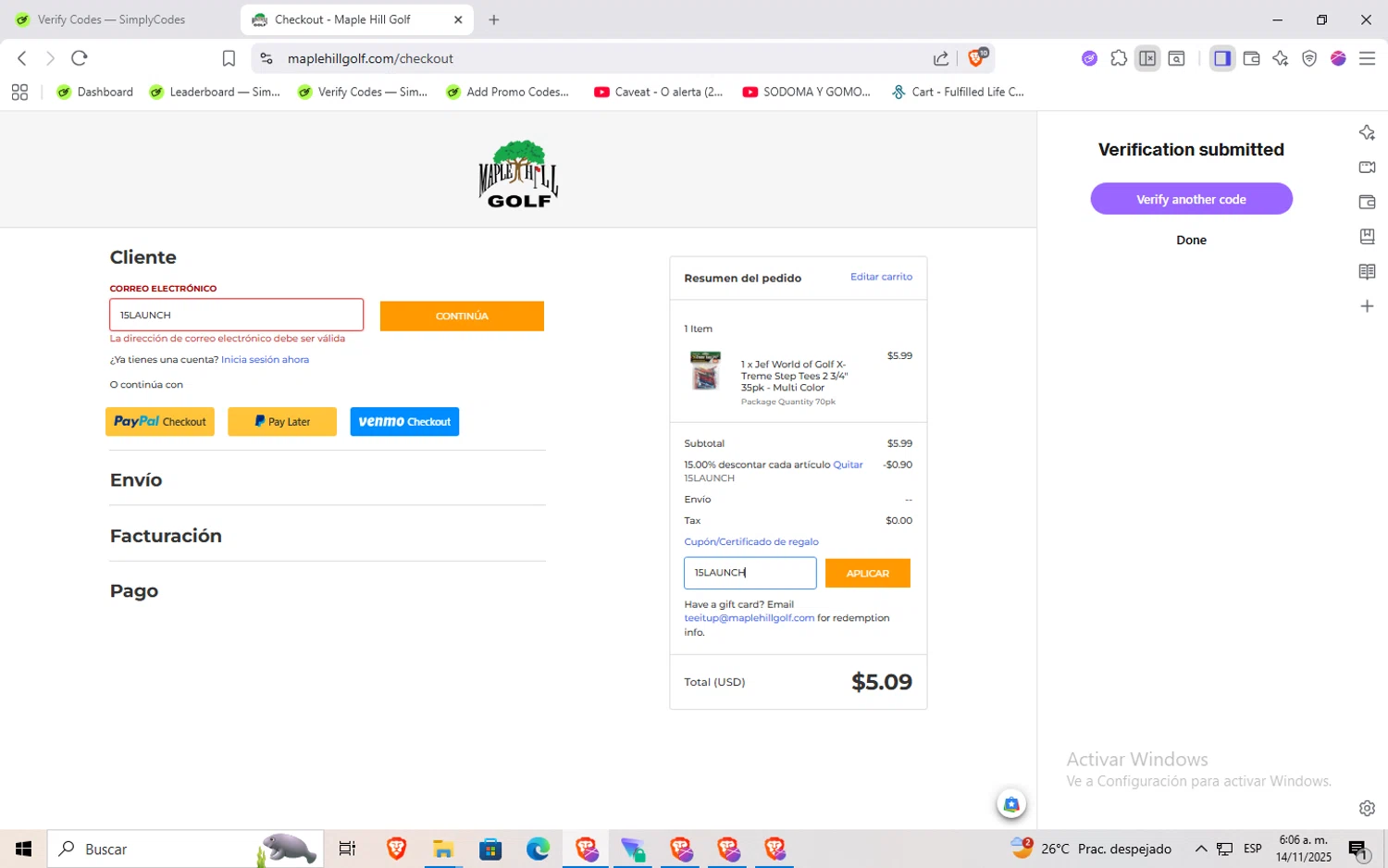The image size is (1388, 868).
Task: Go forward with the browser forward arrow
Action: 50,58
